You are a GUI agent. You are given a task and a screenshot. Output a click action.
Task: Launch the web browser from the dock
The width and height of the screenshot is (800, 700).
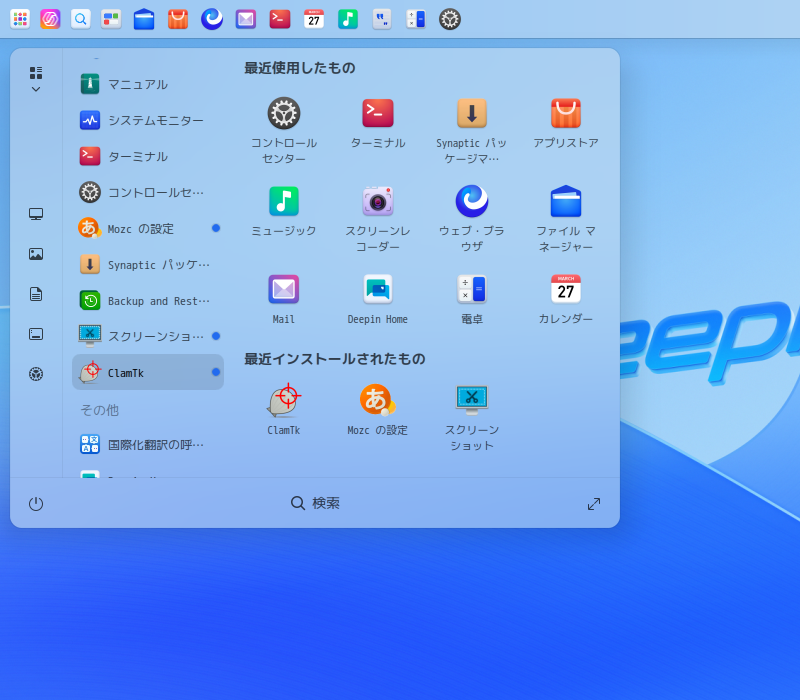[212, 19]
